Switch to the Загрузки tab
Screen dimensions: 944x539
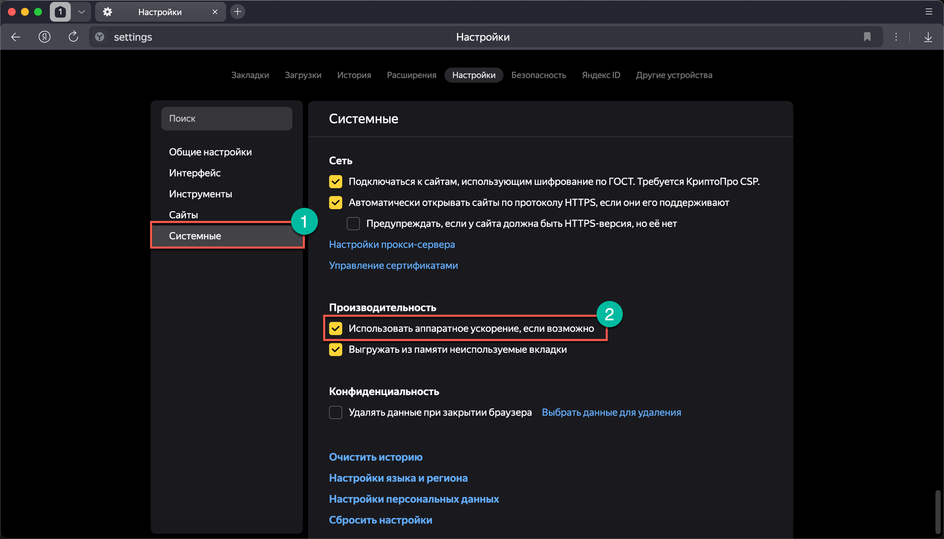[303, 75]
